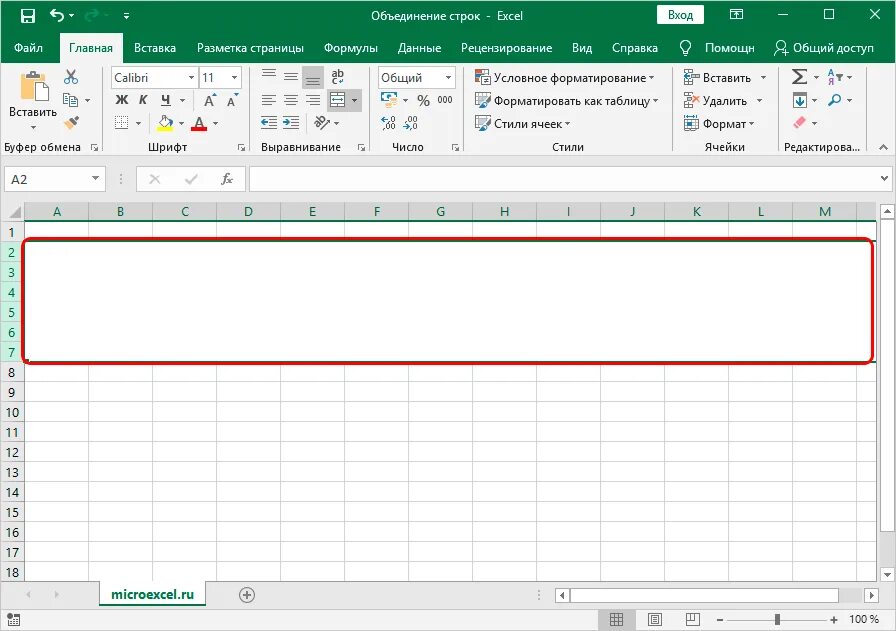
Task: Click Общий доступ share button
Action: pos(824,48)
